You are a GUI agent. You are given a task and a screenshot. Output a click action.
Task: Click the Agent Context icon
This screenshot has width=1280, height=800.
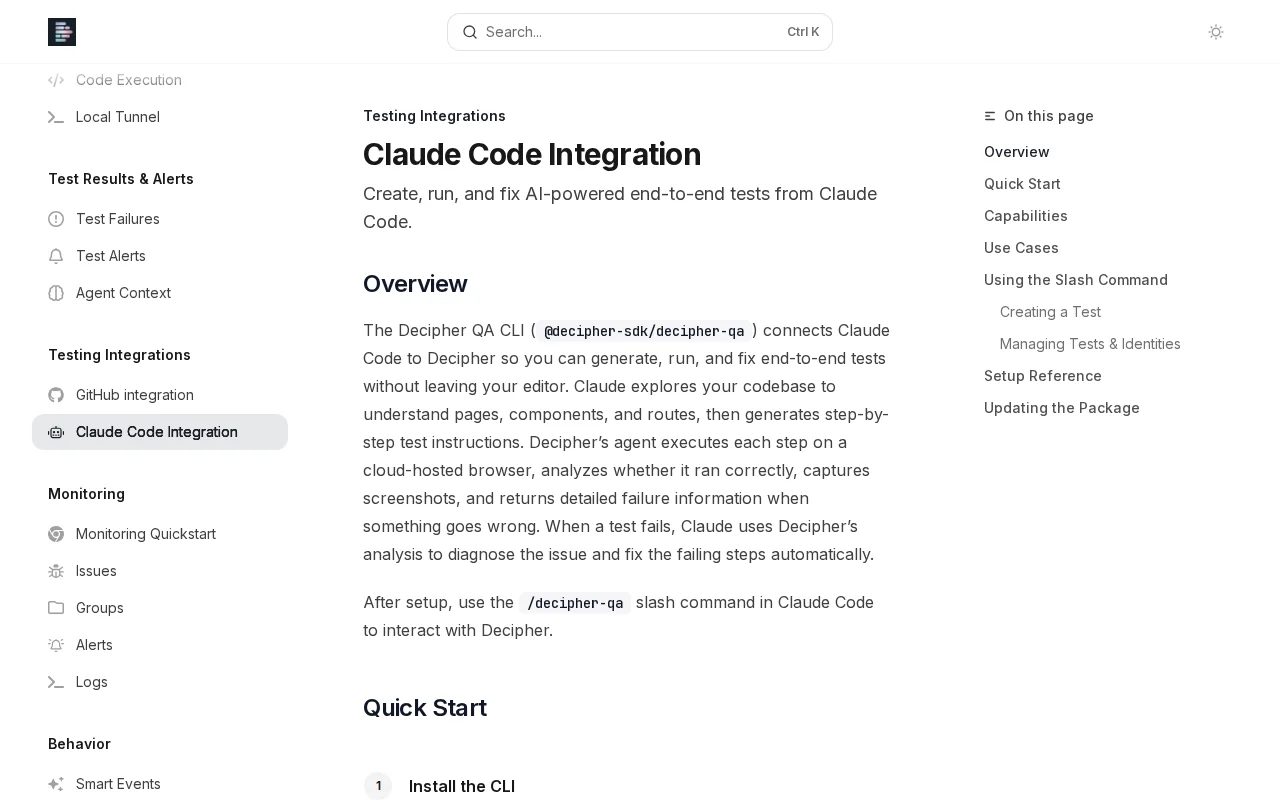56,293
